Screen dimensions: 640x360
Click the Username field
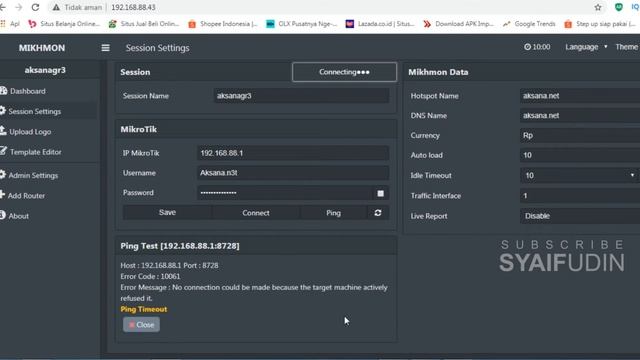pos(293,173)
